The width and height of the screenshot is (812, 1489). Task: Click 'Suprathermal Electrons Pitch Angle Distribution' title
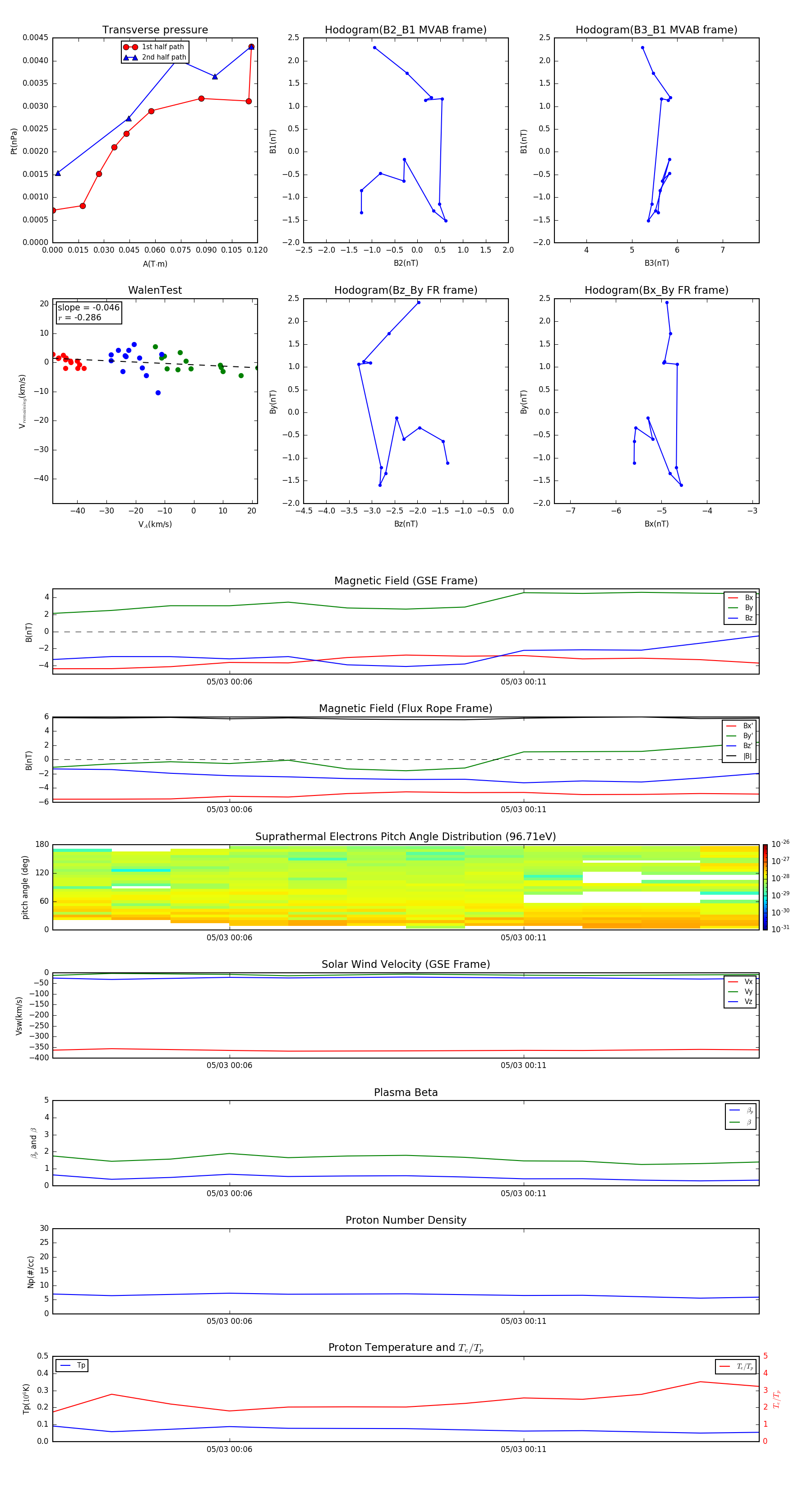406,837
